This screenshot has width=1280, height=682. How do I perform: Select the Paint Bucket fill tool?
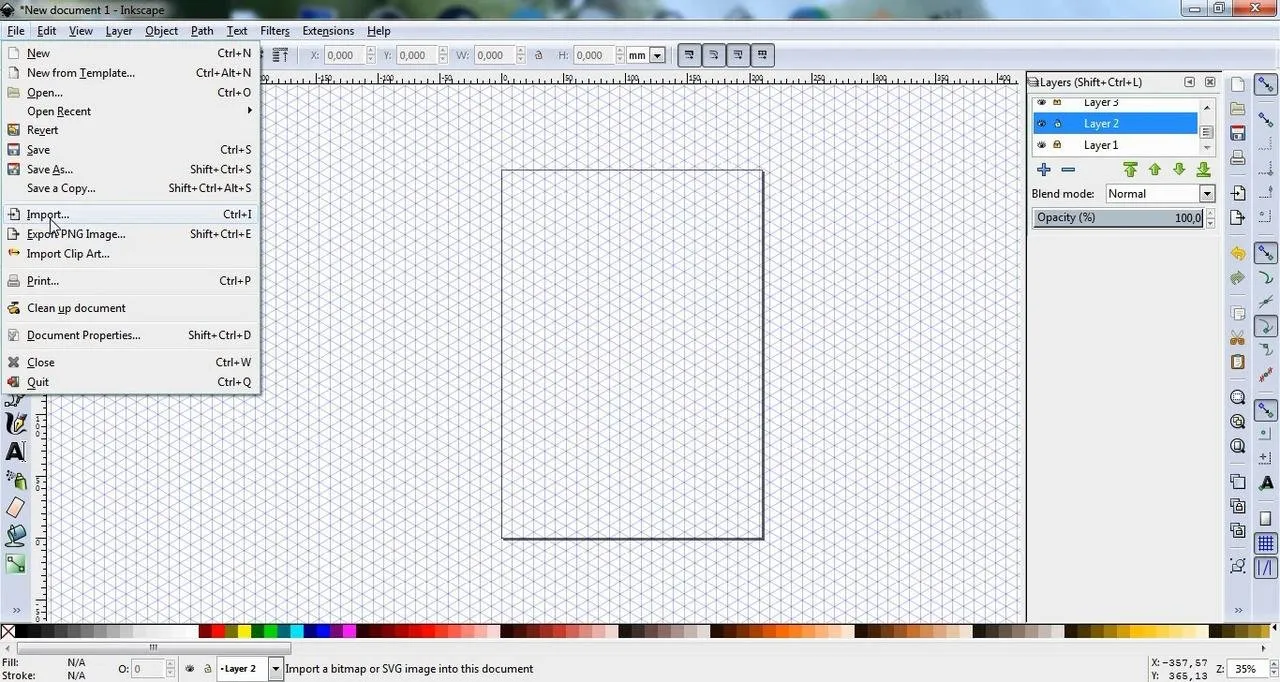tap(15, 536)
